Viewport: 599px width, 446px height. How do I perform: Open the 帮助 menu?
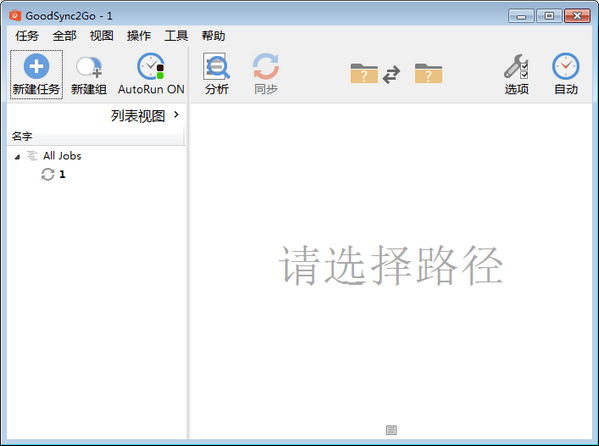pyautogui.click(x=213, y=36)
